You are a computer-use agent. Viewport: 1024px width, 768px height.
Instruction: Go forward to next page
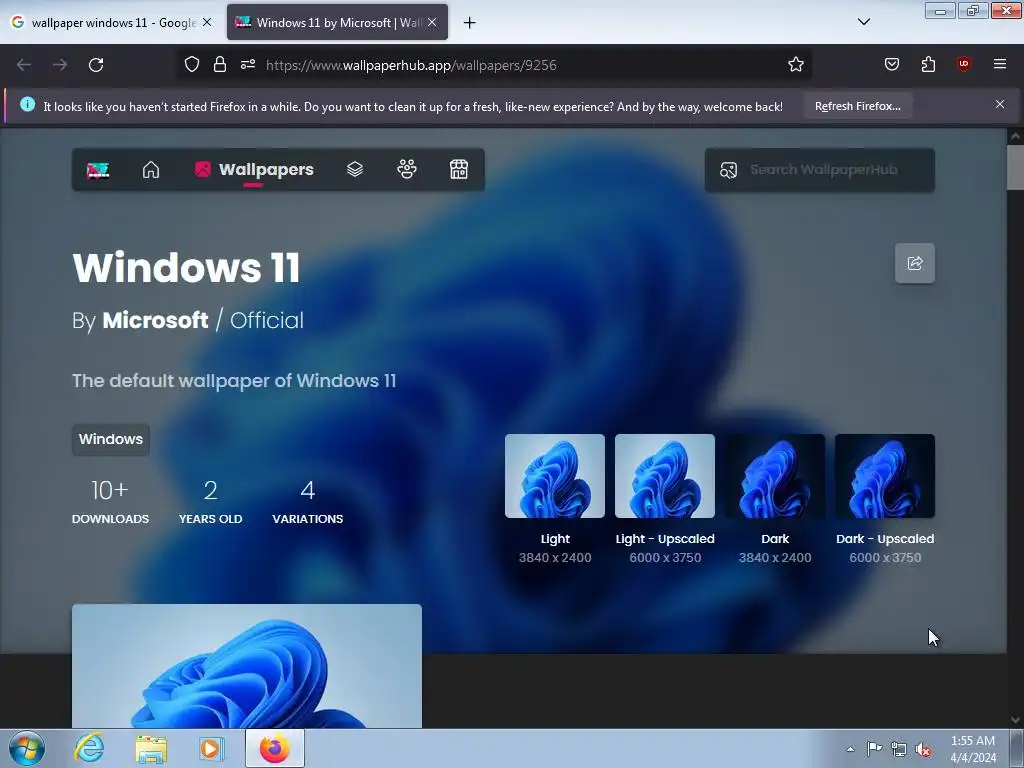pyautogui.click(x=60, y=65)
